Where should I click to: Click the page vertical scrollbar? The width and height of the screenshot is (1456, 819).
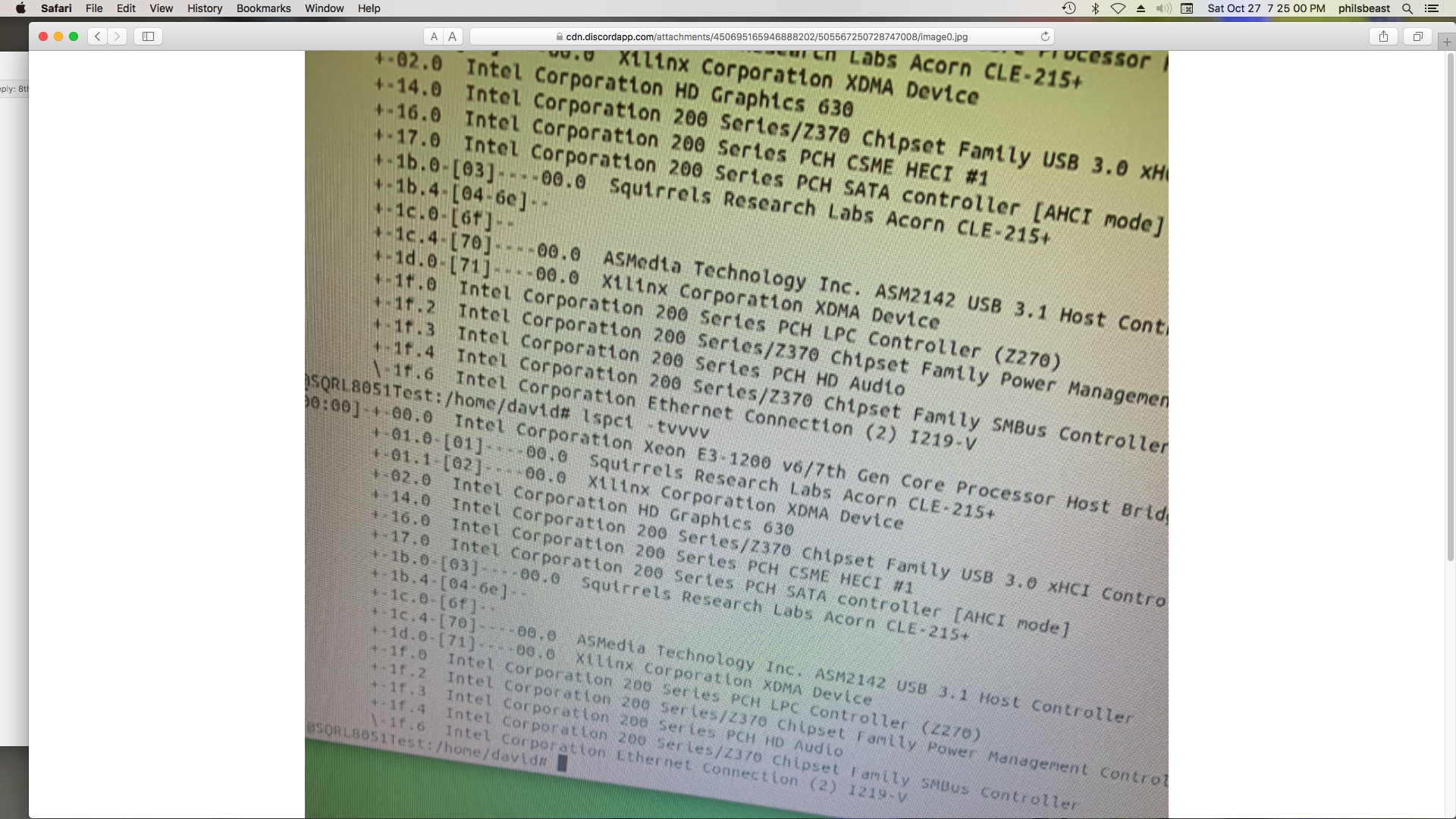coord(1450,307)
